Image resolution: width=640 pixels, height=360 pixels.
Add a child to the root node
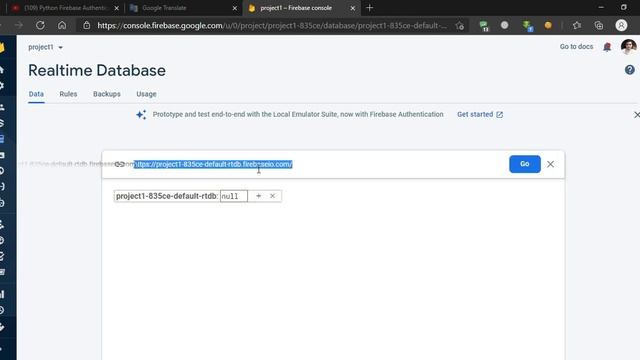coord(258,196)
